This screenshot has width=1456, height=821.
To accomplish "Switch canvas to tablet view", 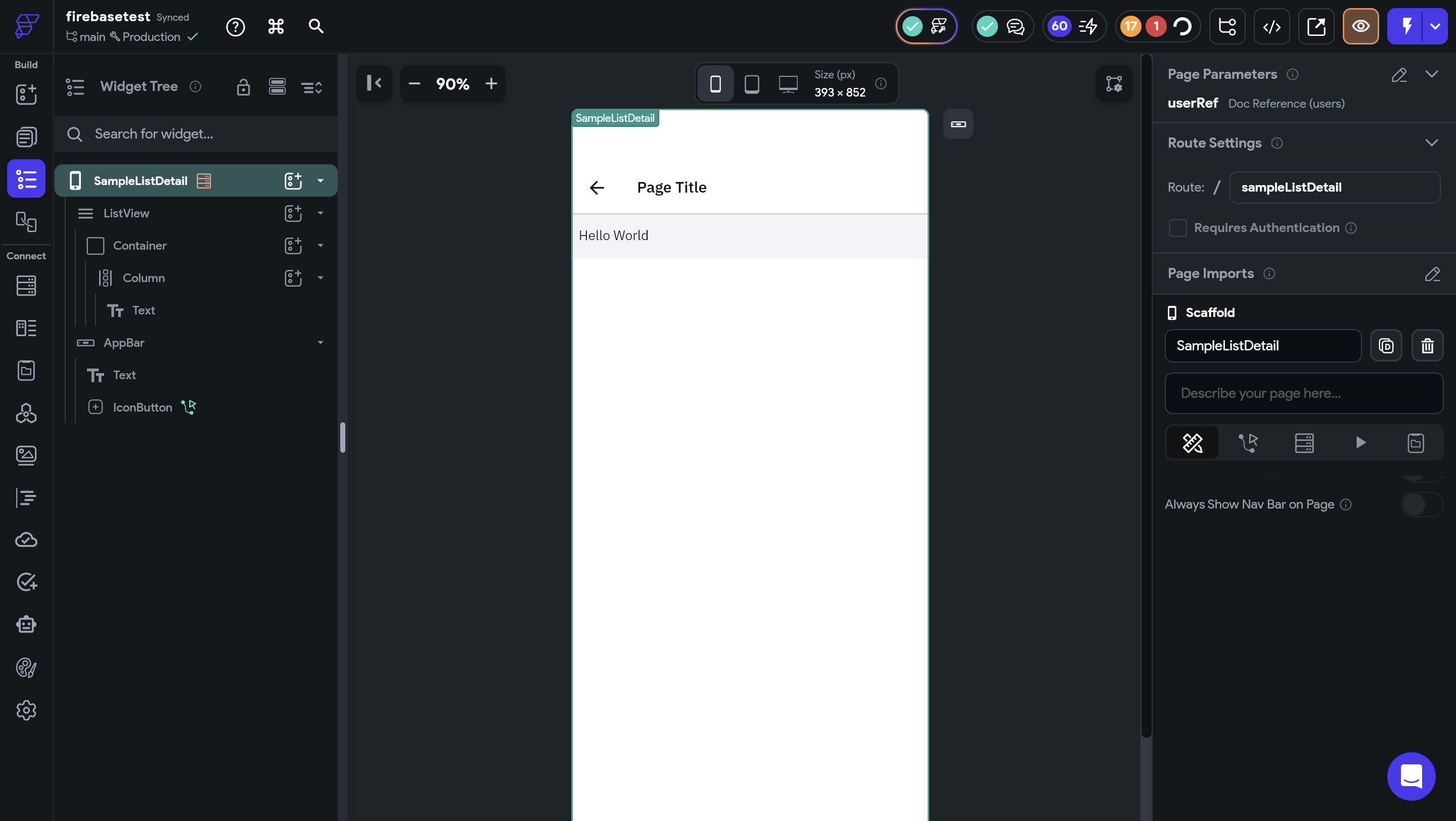I will click(x=752, y=83).
